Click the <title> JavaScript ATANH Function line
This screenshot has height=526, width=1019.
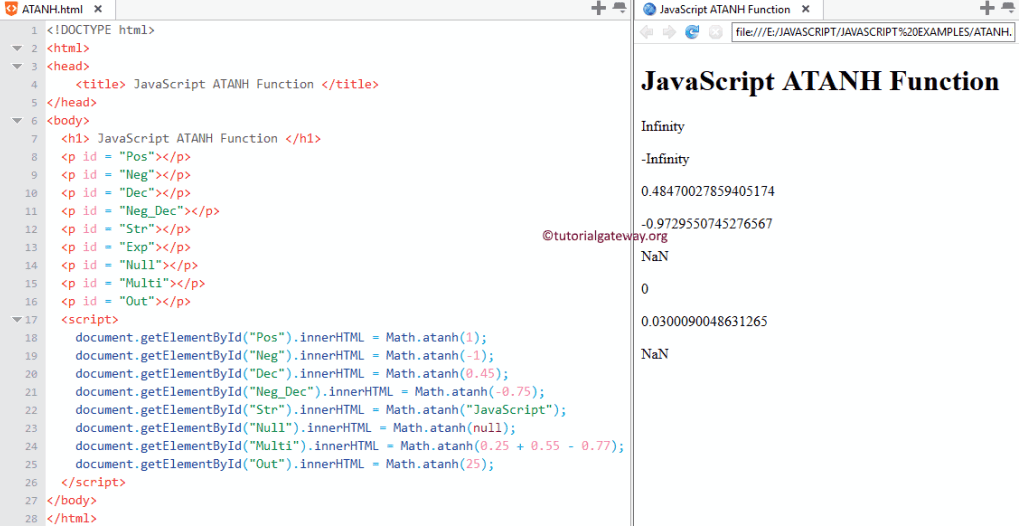pyautogui.click(x=227, y=84)
